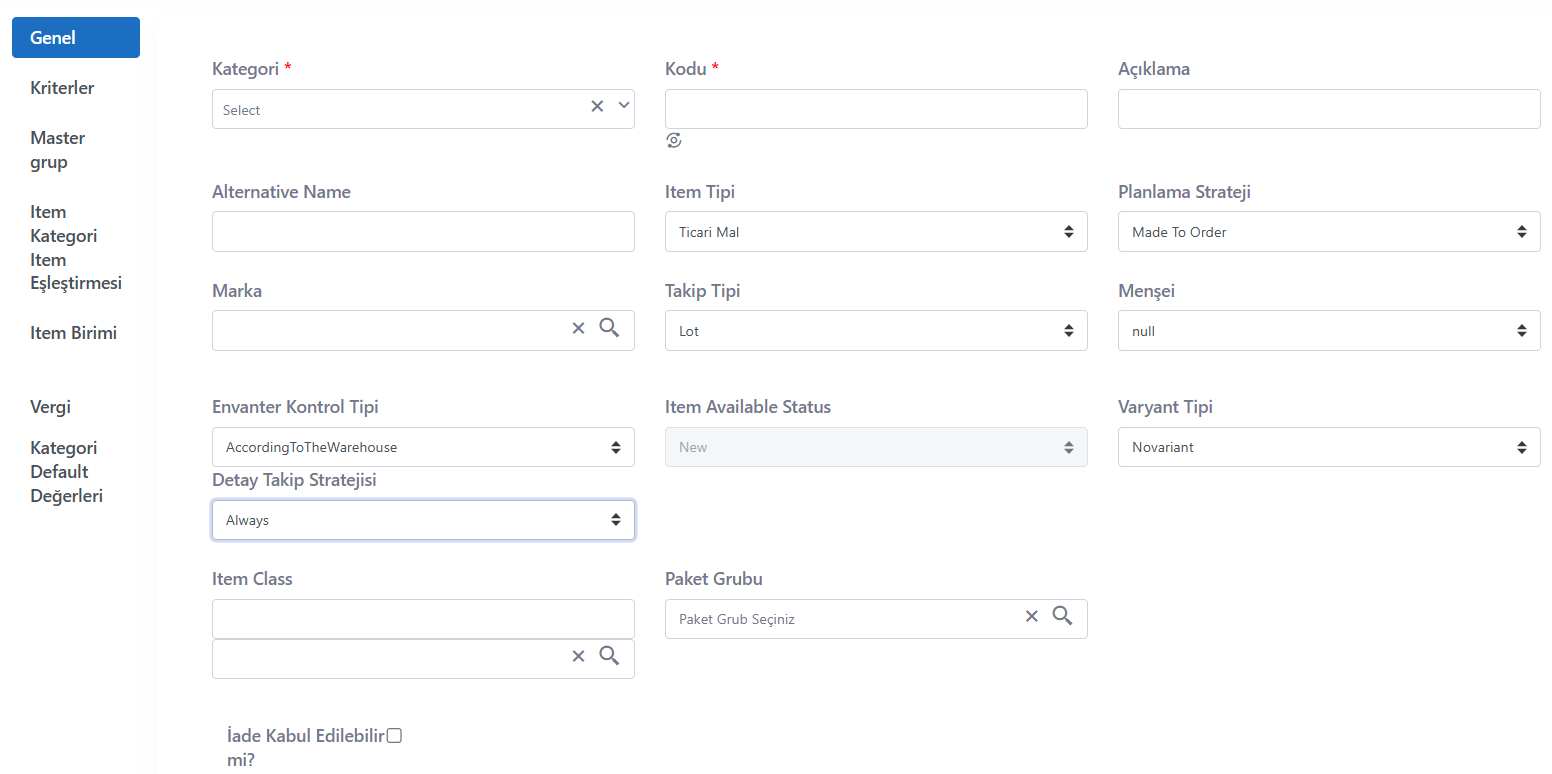This screenshot has height=774, width=1552.
Task: Open the Takip Tipi dropdown
Action: [x=876, y=330]
